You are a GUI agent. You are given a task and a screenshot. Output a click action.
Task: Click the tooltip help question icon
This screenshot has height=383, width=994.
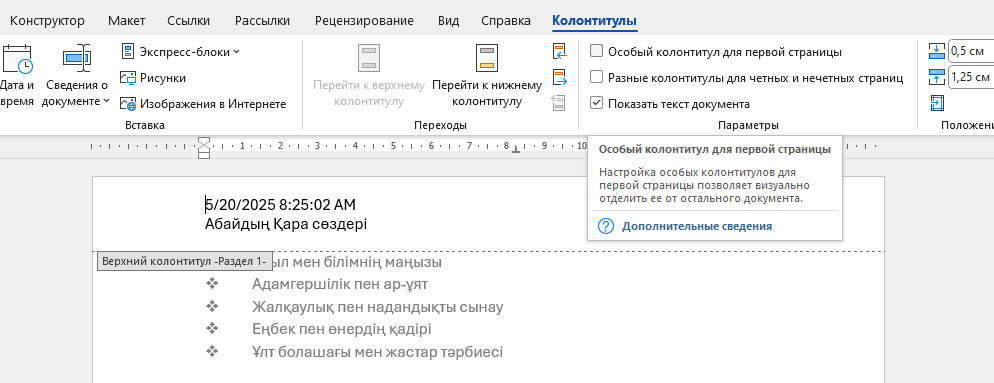606,226
